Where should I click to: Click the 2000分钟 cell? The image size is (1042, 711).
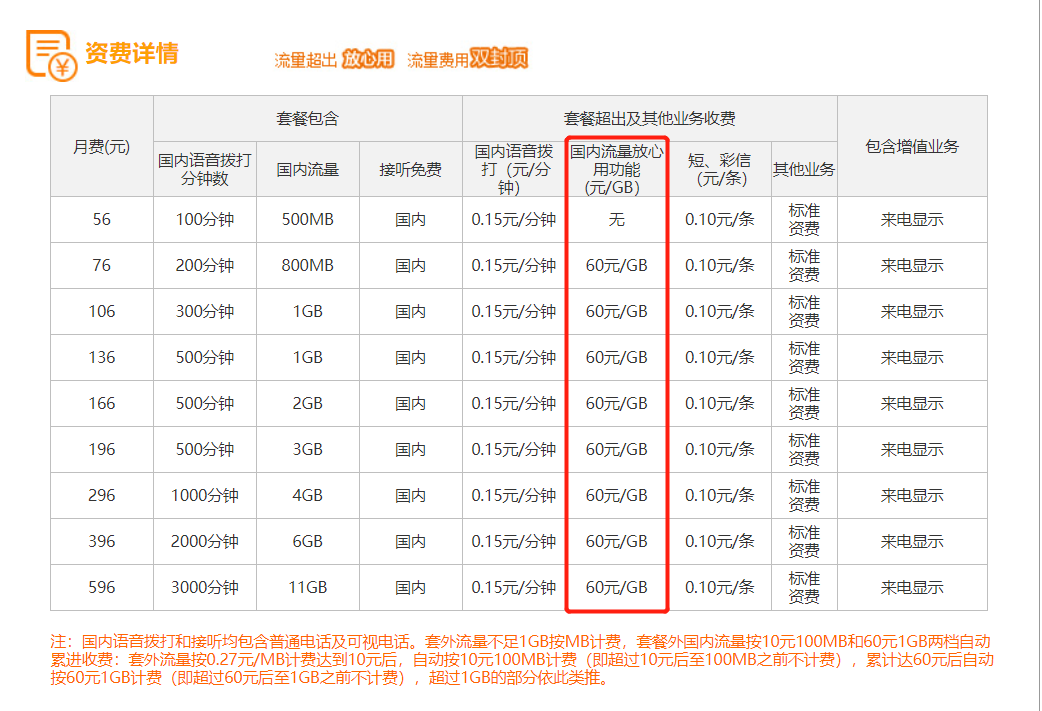tap(205, 541)
